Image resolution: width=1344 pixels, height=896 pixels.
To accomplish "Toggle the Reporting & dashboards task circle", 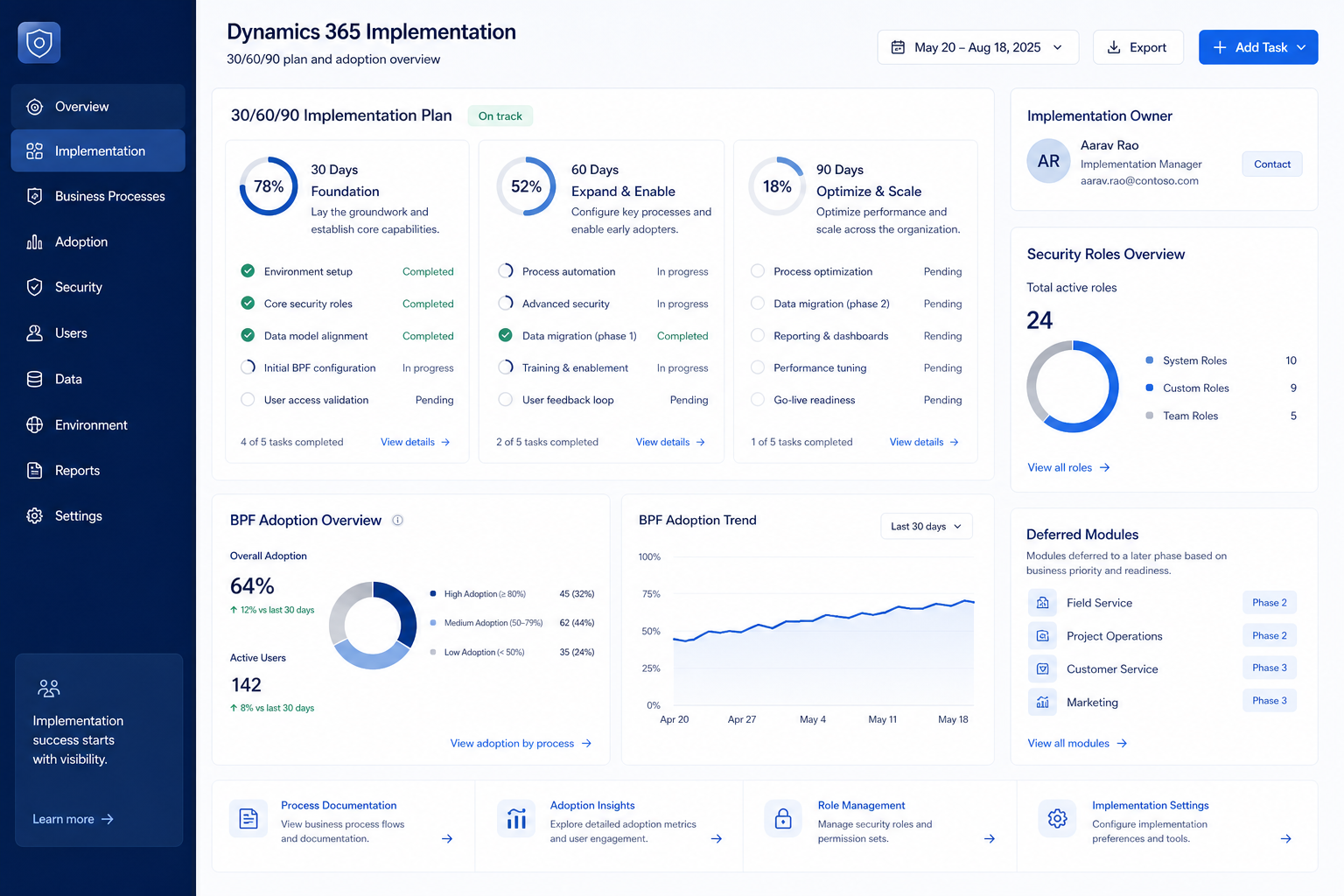I will 758,335.
